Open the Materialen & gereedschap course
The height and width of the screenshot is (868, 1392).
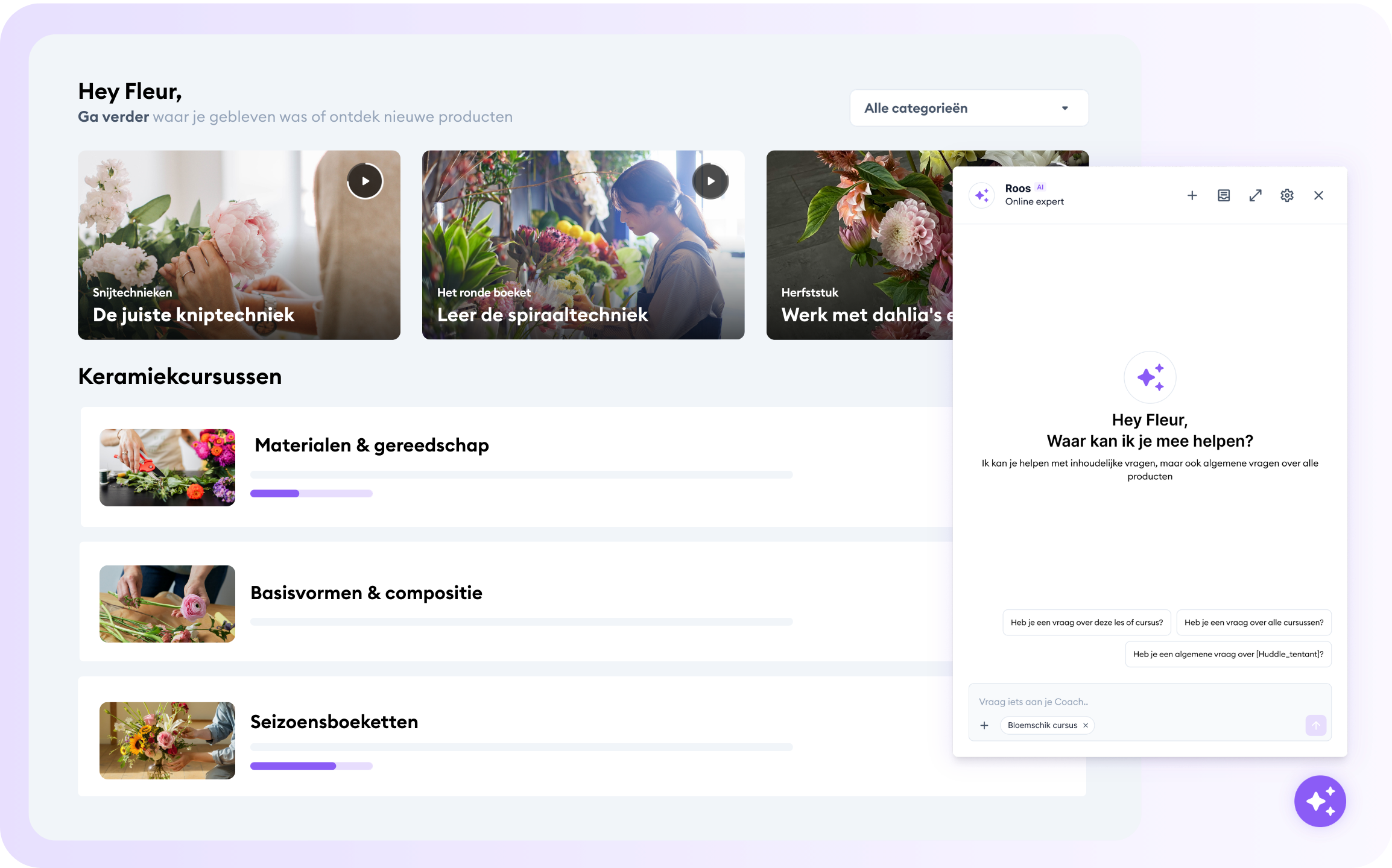(372, 445)
